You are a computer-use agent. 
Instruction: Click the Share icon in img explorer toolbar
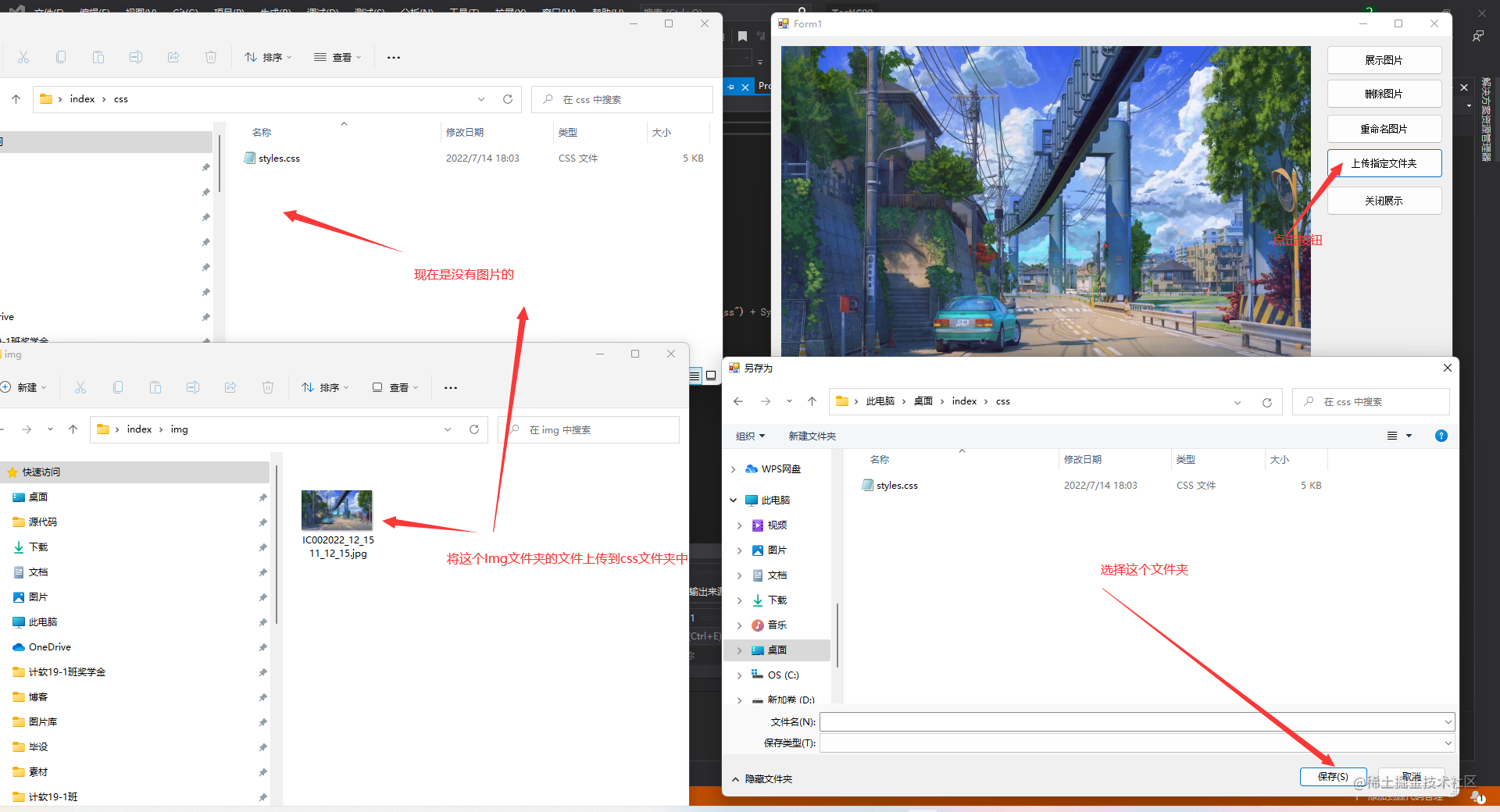point(230,387)
